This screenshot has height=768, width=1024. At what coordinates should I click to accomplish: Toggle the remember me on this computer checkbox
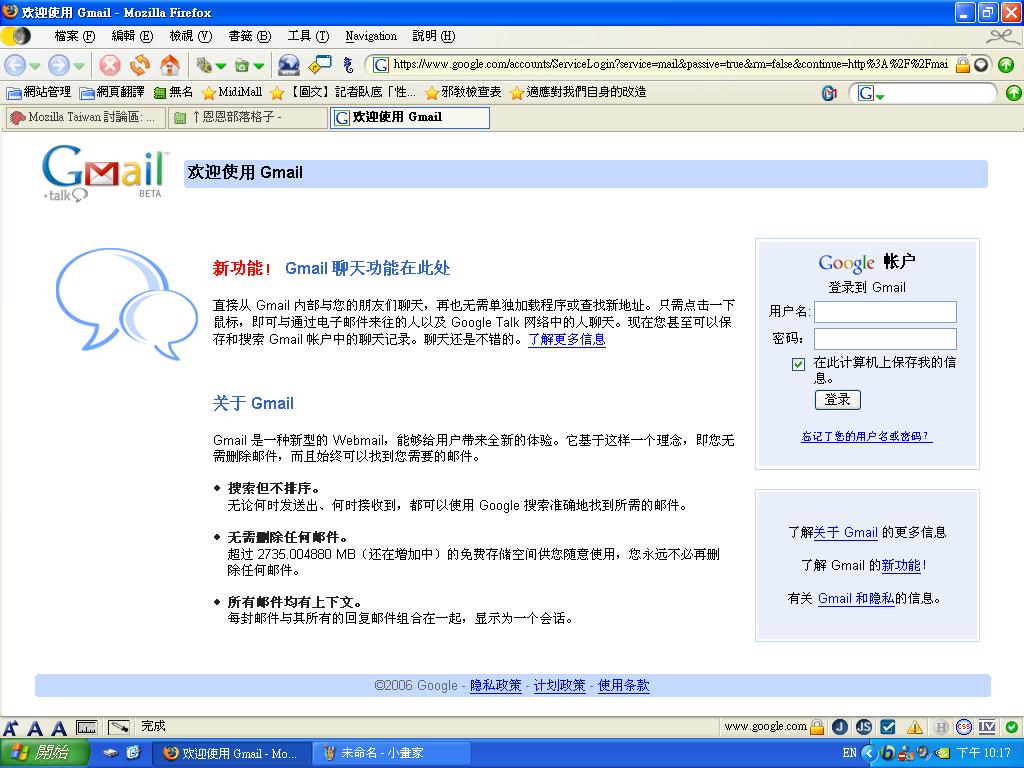coord(798,364)
